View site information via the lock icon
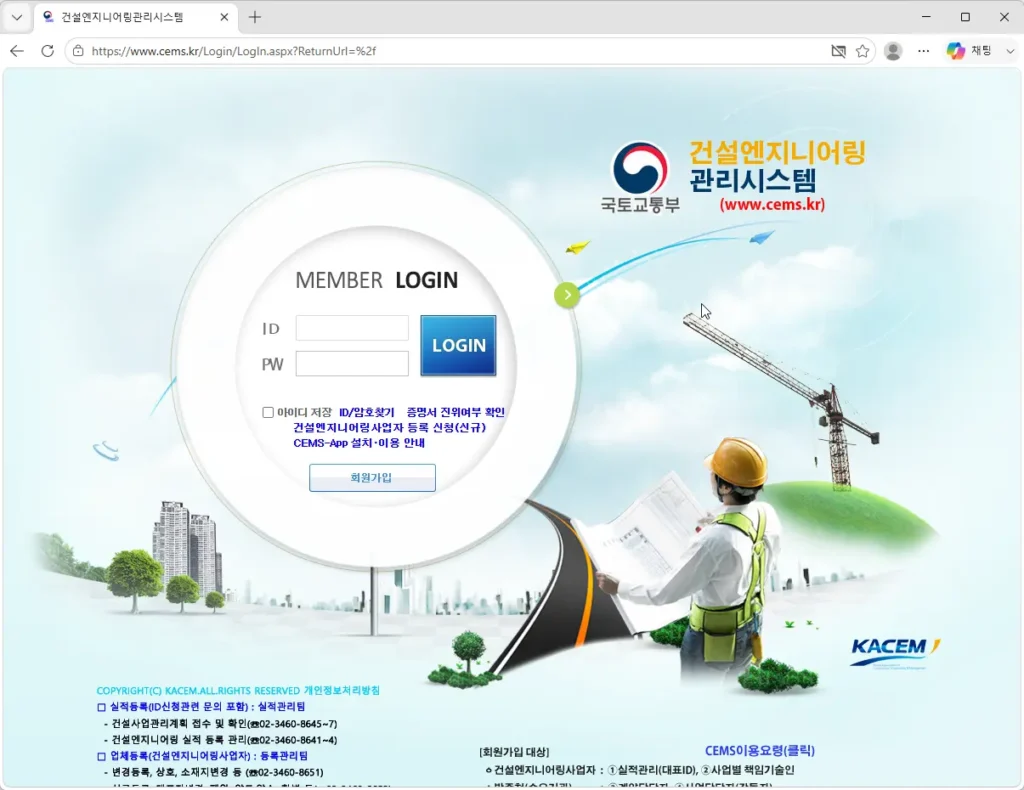Image resolution: width=1024 pixels, height=790 pixels. (x=78, y=51)
